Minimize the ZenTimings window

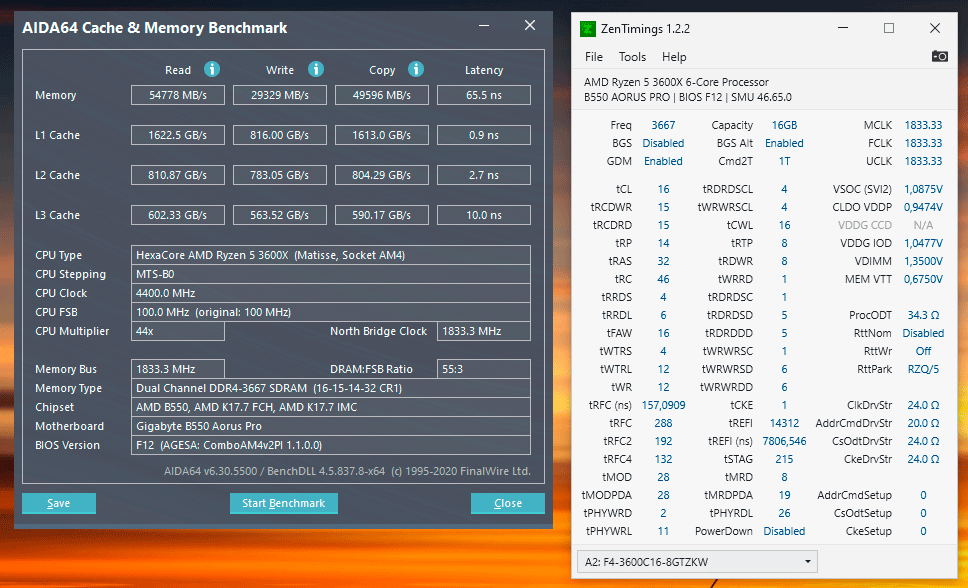coord(843,28)
